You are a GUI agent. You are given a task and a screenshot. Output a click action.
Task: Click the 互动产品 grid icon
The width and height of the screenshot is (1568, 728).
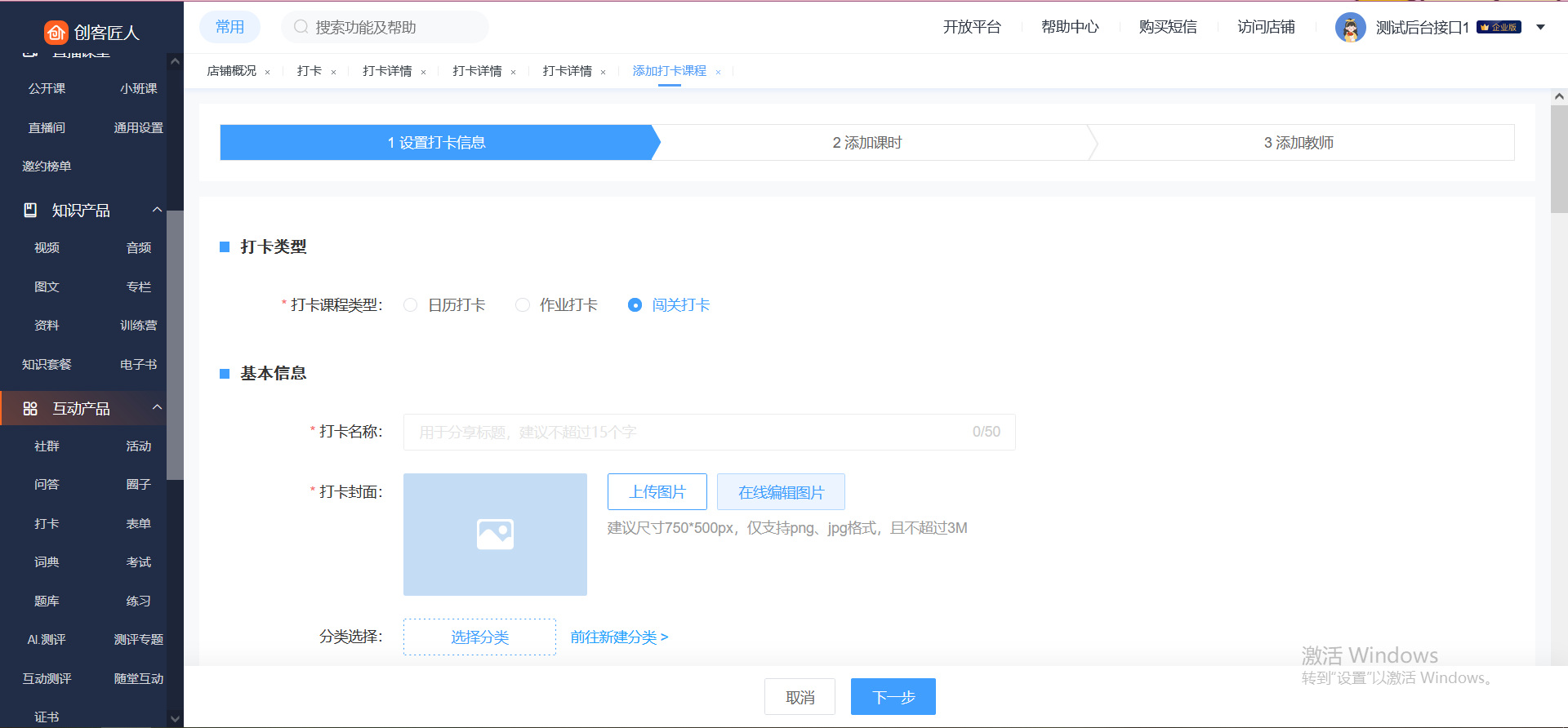coord(30,408)
